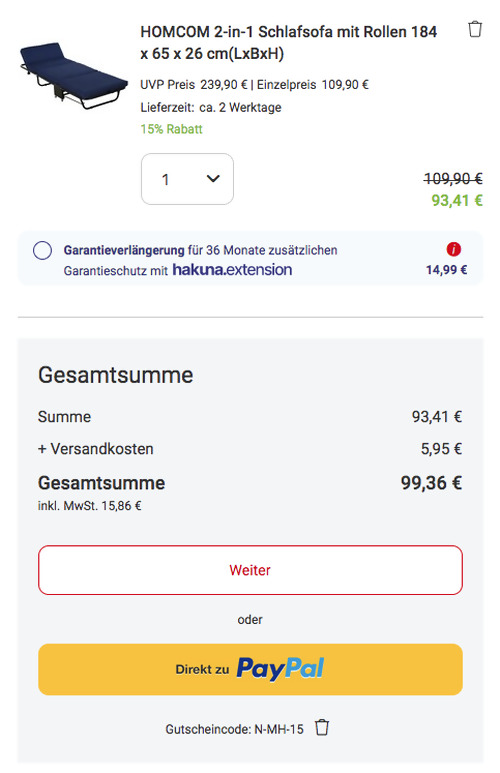500x773 pixels.
Task: Remove the HOMCOM Schlafsofa with trash icon
Action: [x=474, y=29]
